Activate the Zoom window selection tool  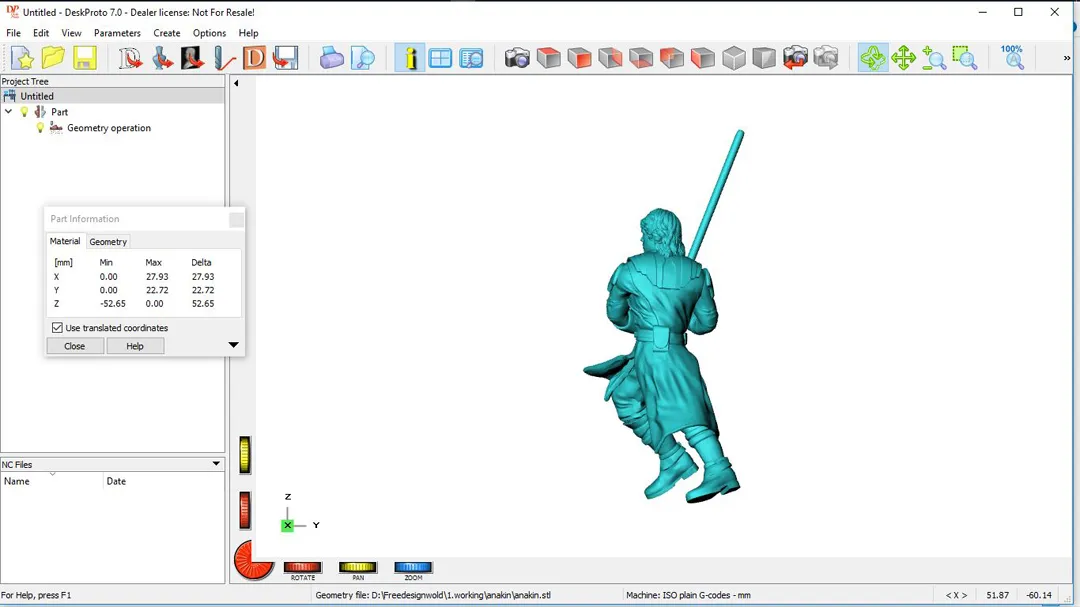point(965,59)
